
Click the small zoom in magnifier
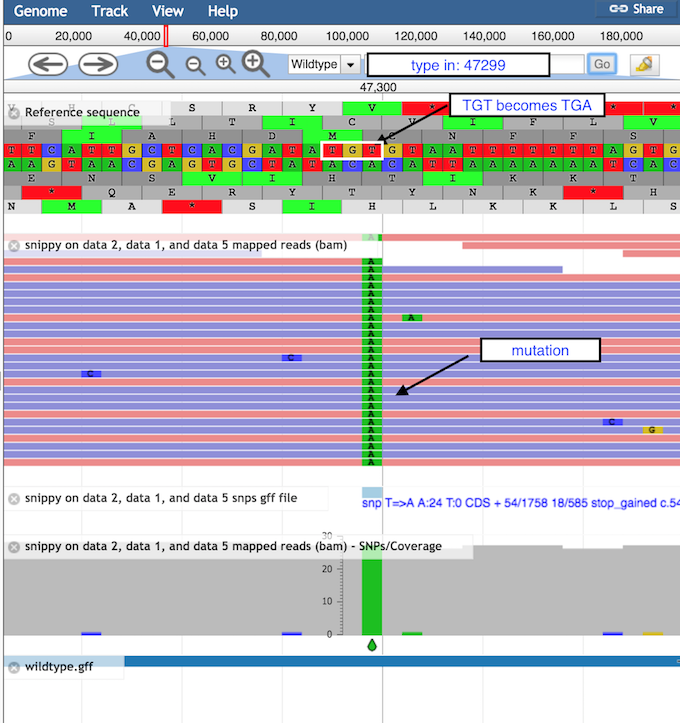(225, 64)
